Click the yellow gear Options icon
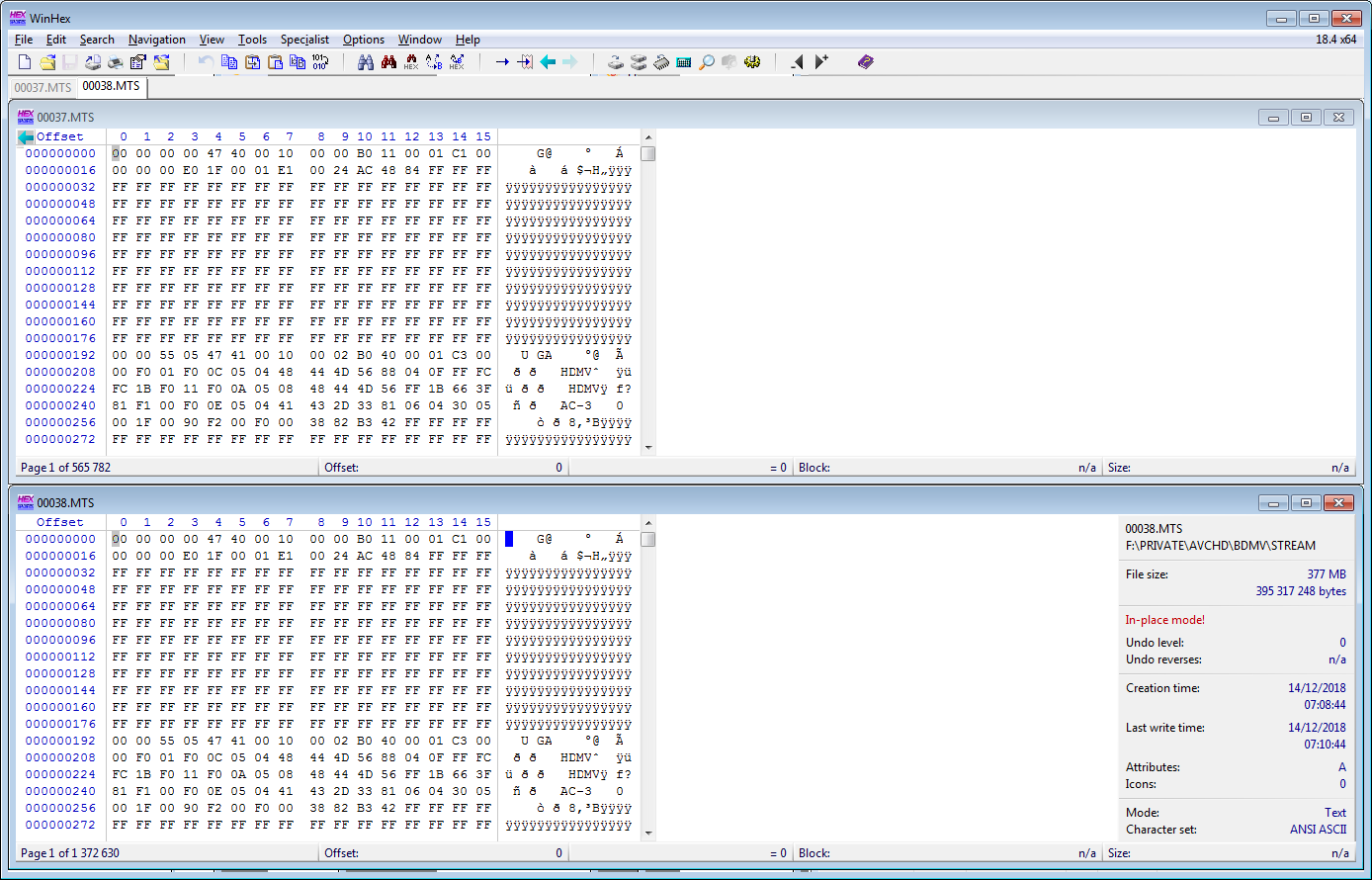The image size is (1372, 880). 752,62
